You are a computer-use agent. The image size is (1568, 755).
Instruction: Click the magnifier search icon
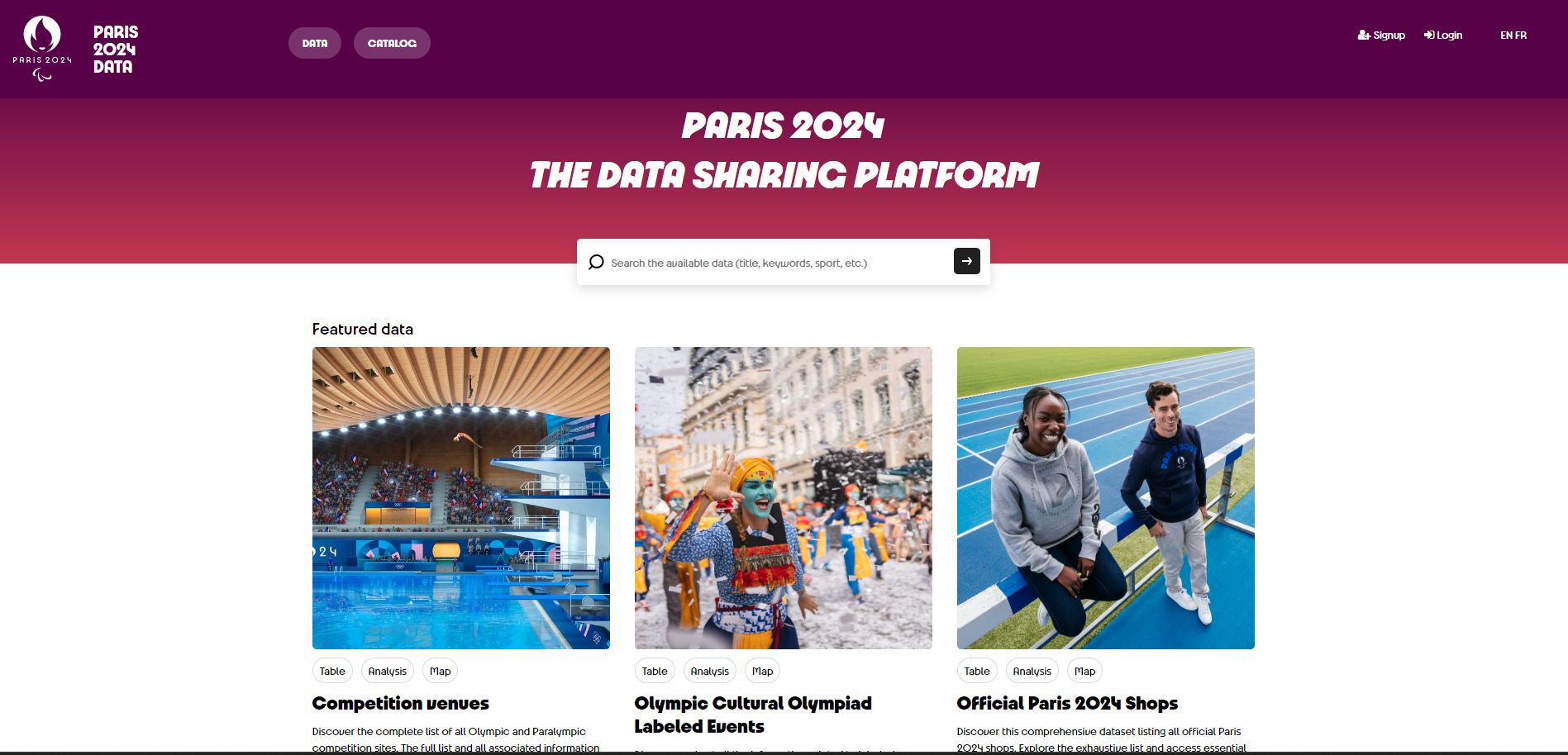pos(596,263)
